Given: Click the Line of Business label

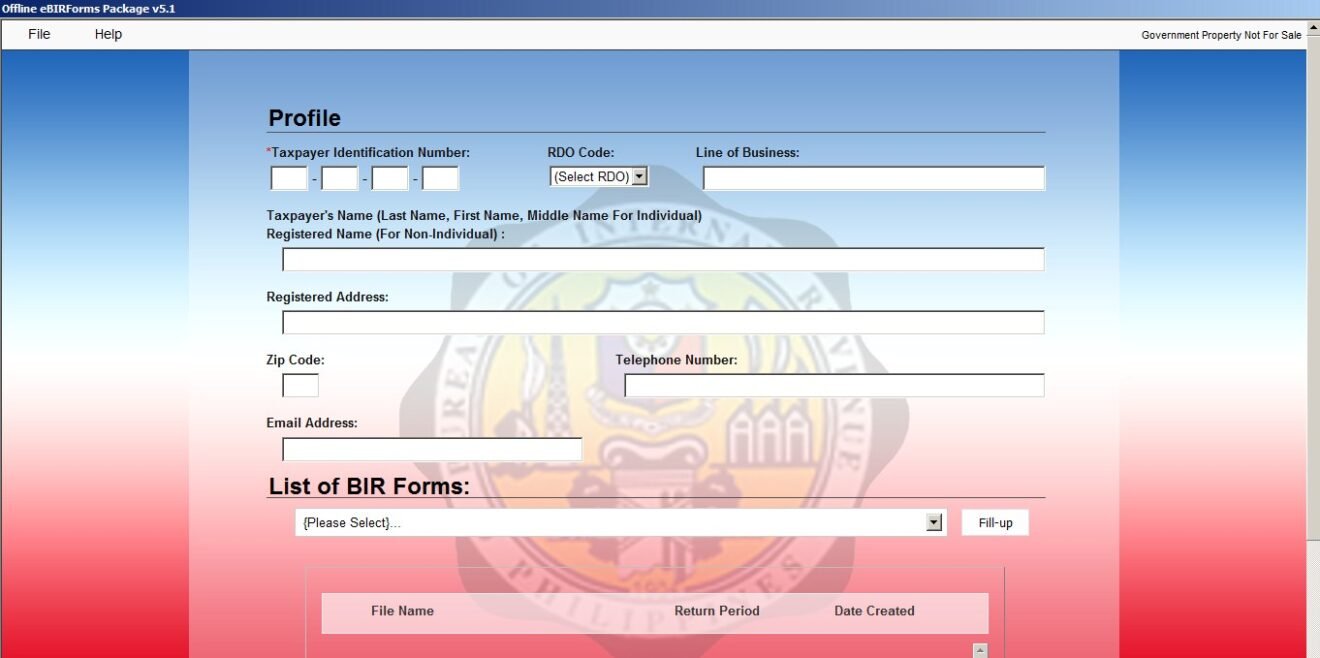Looking at the screenshot, I should (x=748, y=153).
